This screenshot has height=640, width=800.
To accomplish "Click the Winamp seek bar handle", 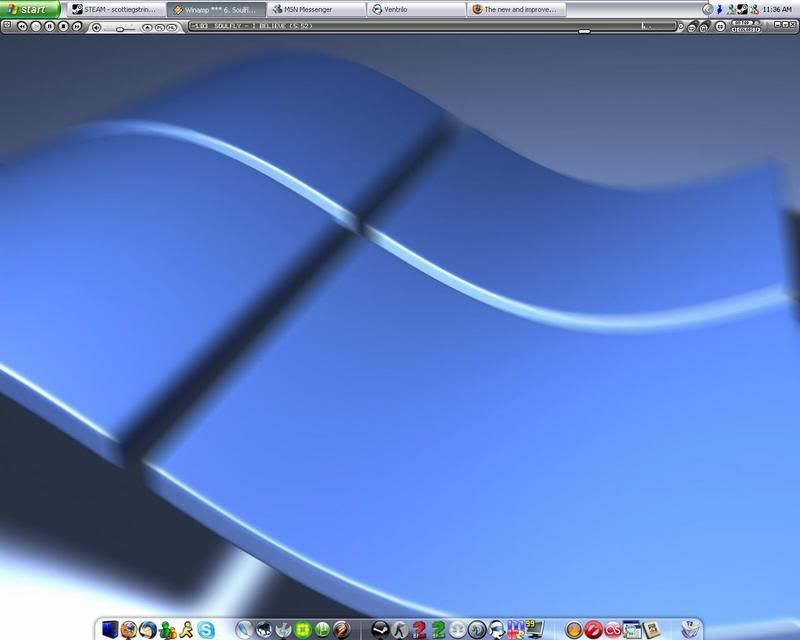I will (x=585, y=31).
